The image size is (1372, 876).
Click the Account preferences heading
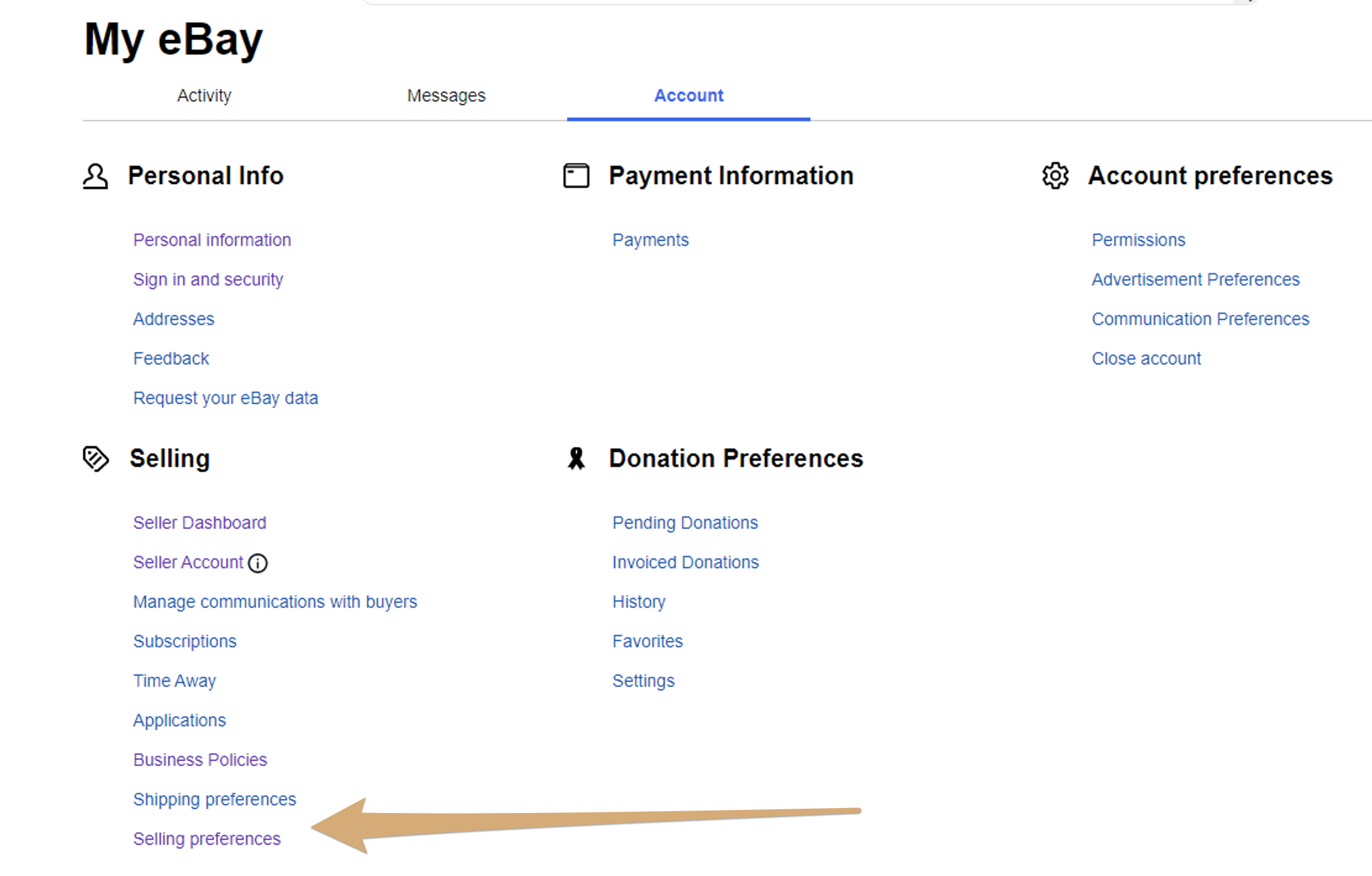1210,176
